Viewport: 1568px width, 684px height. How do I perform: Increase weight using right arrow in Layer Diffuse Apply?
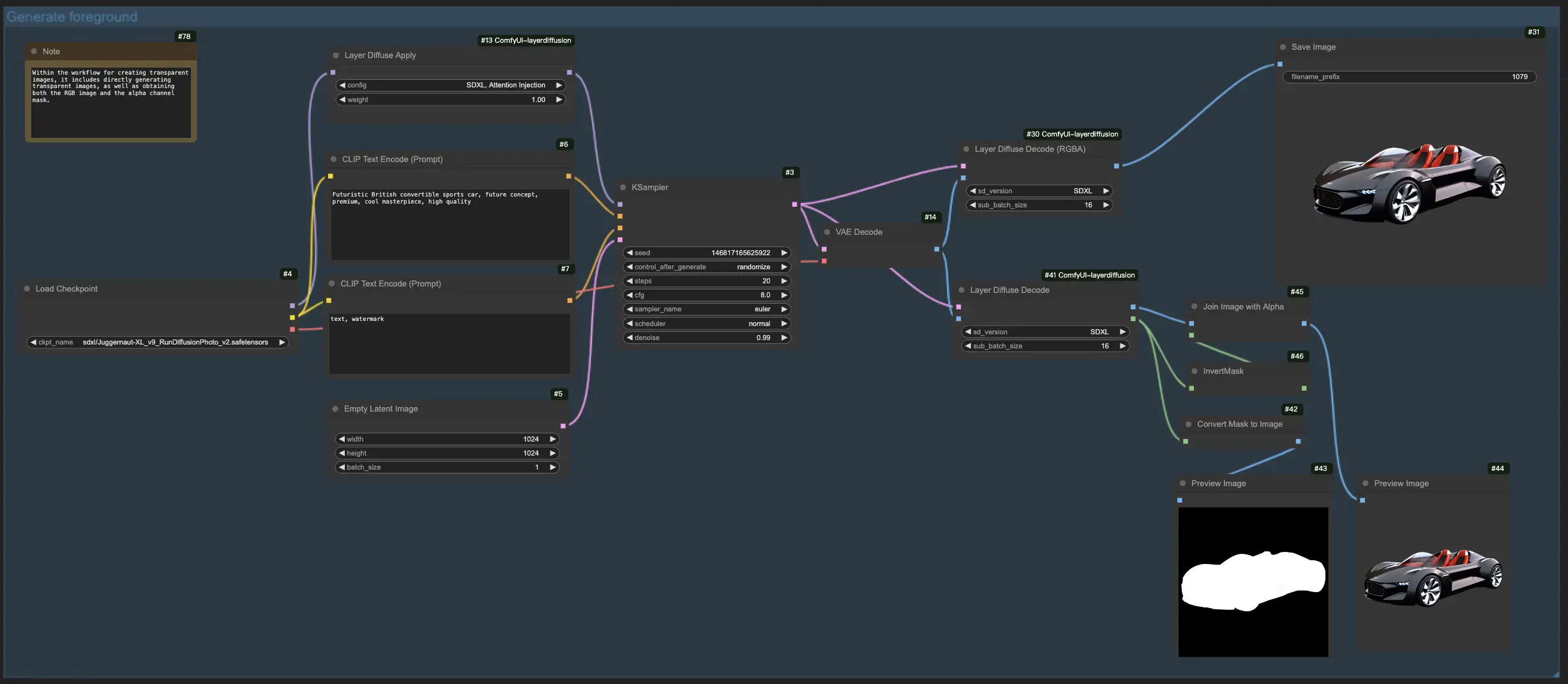point(559,100)
